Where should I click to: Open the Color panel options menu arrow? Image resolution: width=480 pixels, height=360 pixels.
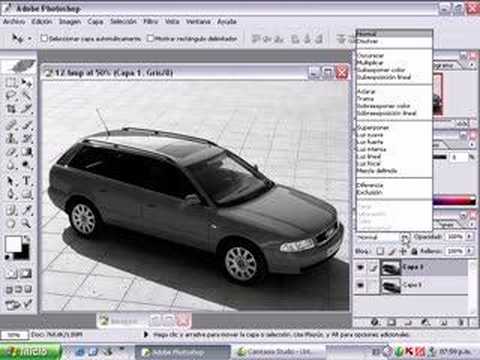[472, 144]
